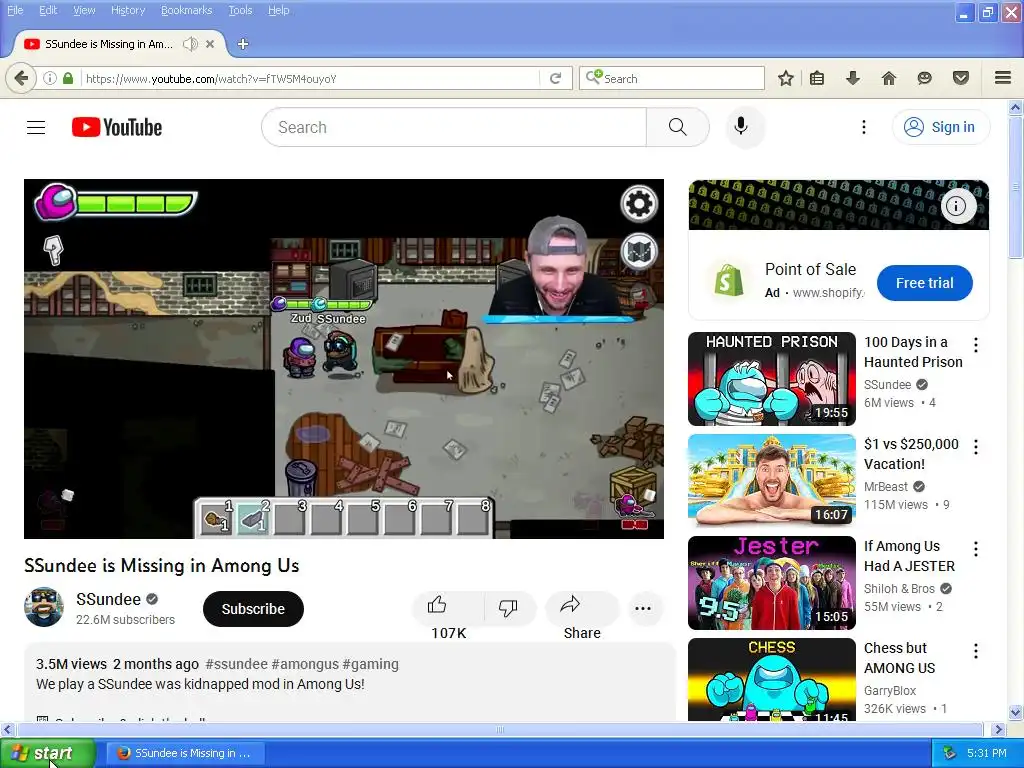This screenshot has width=1024, height=768.
Task: Focus the YouTube Search input field
Action: click(x=454, y=127)
